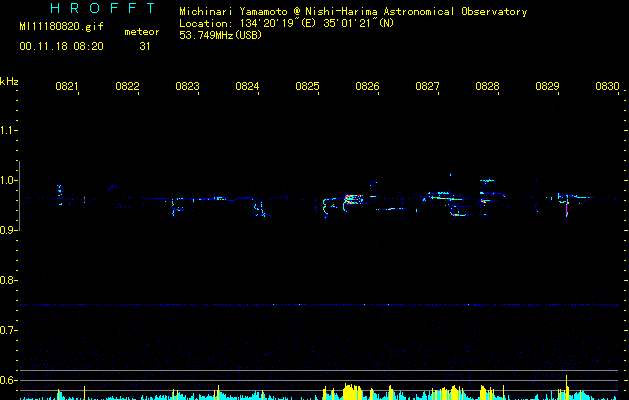Click the 0828 time marker
629x400 pixels.
pos(487,87)
